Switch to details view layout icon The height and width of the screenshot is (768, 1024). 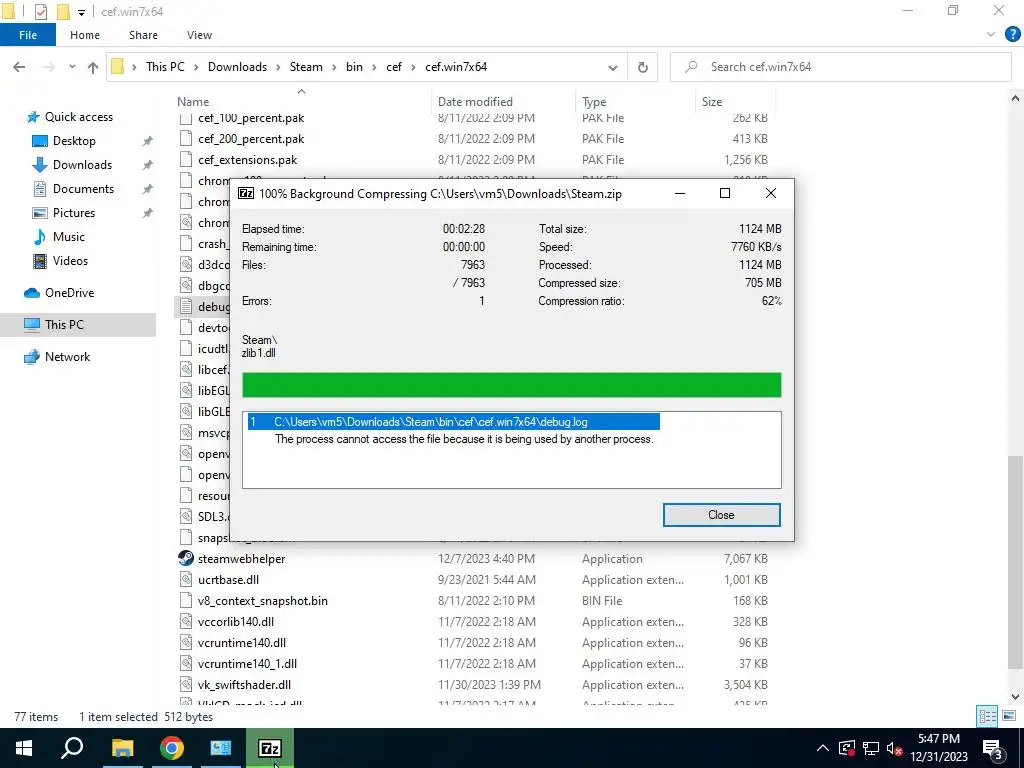[x=987, y=716]
